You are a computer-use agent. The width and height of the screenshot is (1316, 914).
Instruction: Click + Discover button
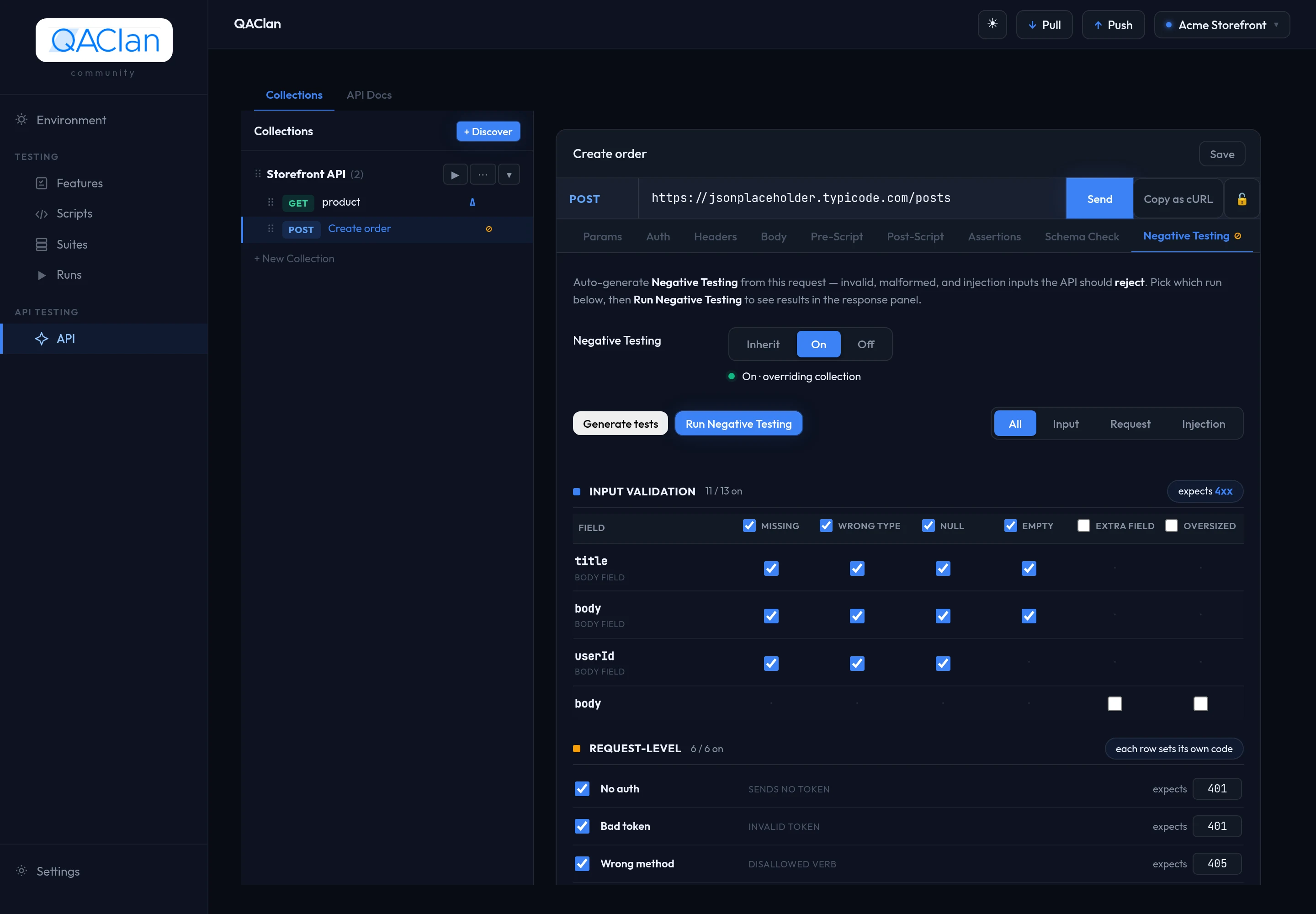[x=488, y=132]
